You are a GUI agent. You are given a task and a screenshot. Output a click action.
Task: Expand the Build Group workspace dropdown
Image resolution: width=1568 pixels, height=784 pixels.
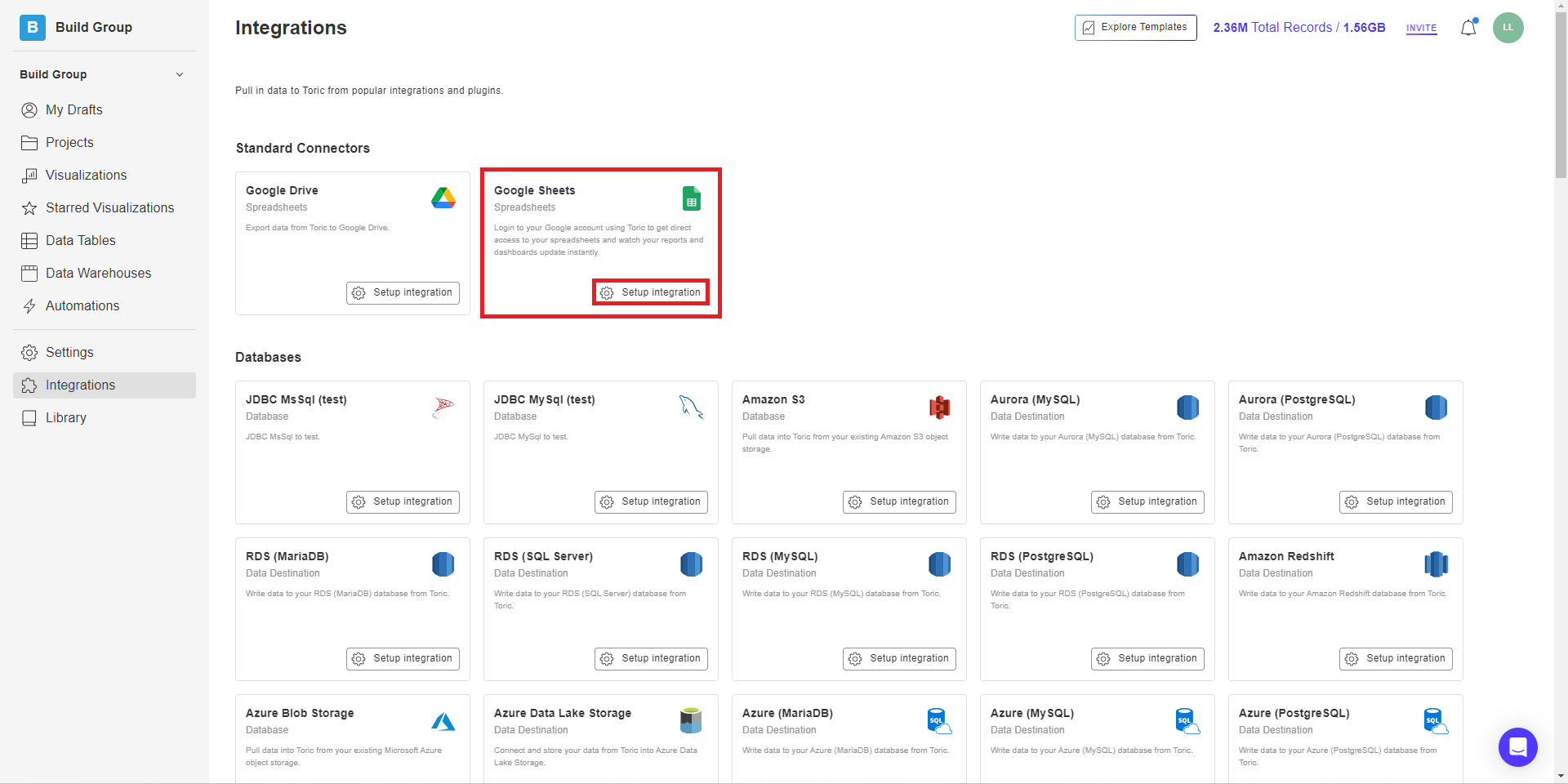click(x=180, y=74)
